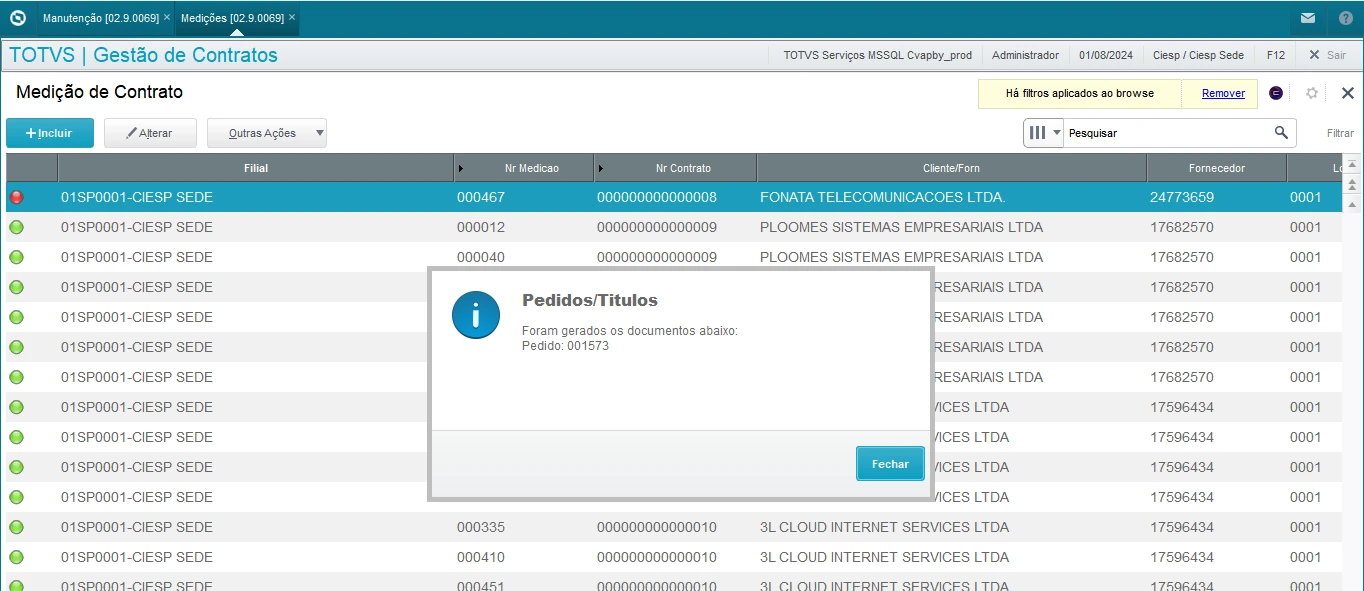
Task: Open the search column selector dropdown
Action: [x=1044, y=133]
